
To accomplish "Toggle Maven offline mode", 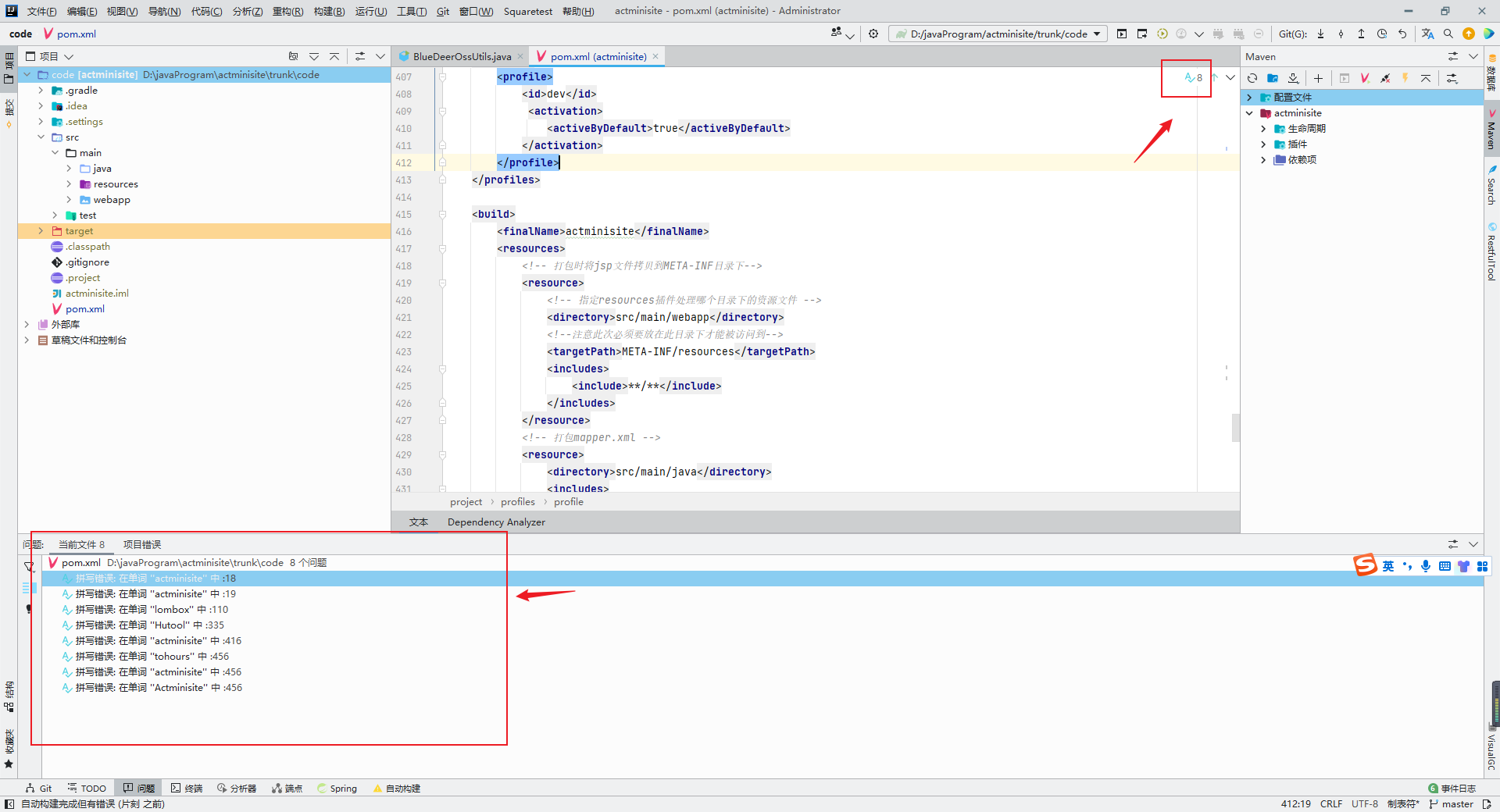I will [x=1385, y=78].
